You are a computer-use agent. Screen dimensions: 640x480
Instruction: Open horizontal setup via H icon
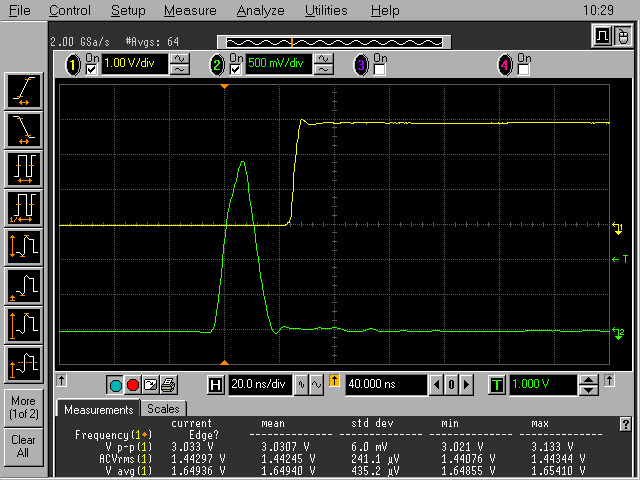[x=215, y=385]
